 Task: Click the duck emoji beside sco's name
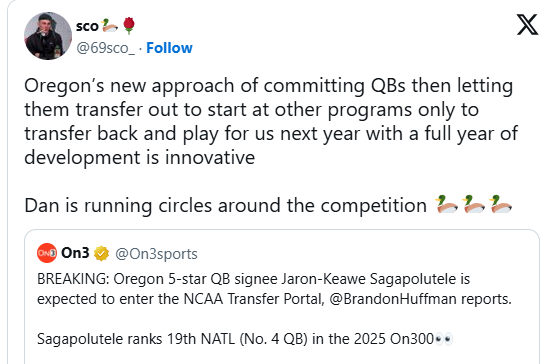click(x=110, y=26)
